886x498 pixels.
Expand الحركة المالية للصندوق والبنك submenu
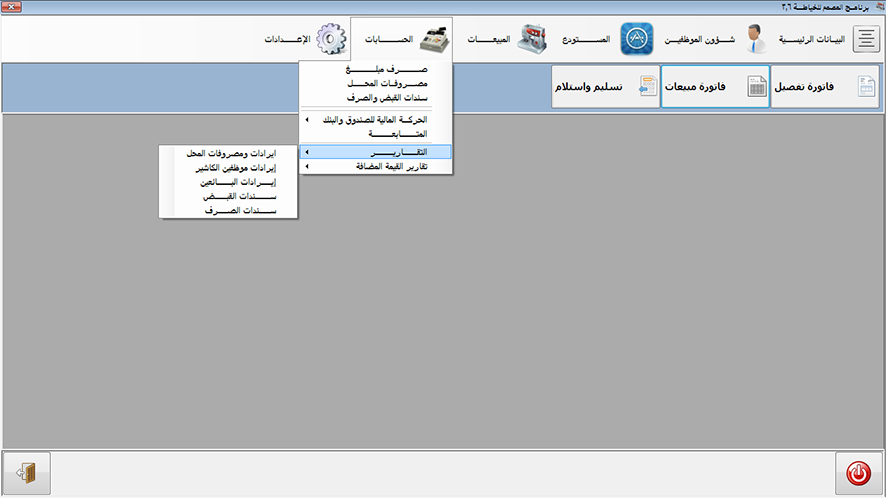(376, 119)
